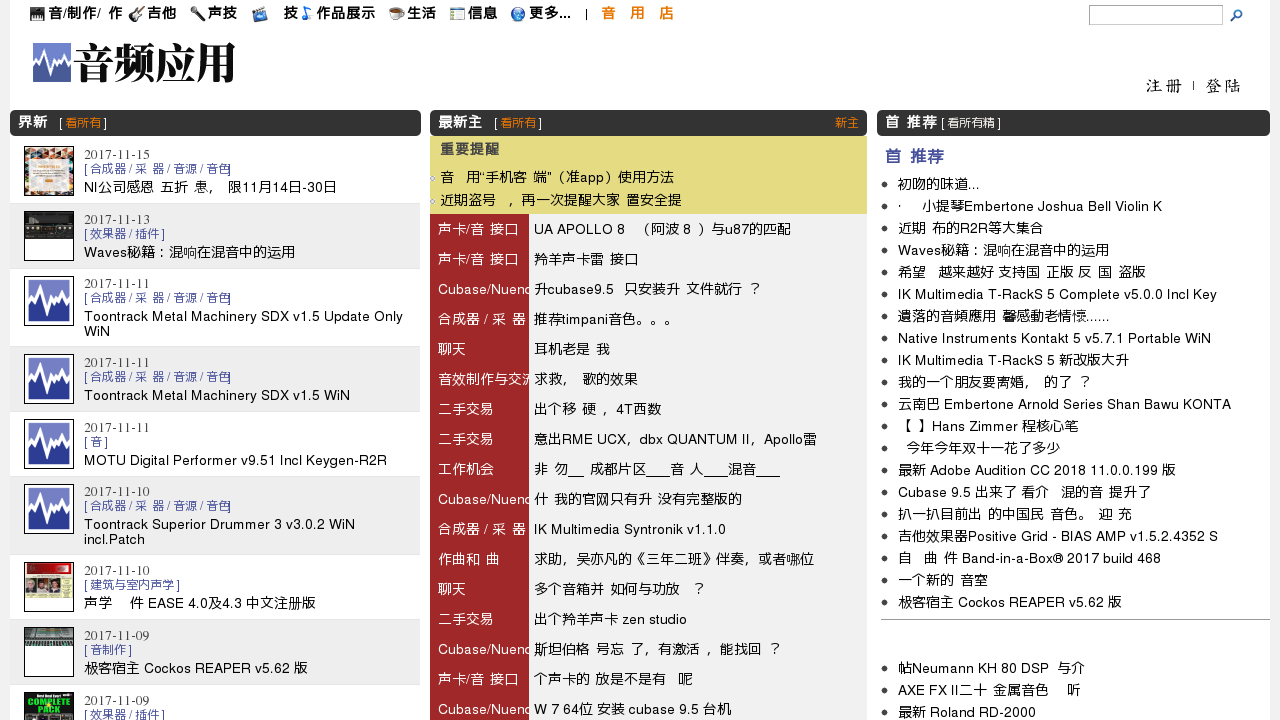Click the microphone icon beside 声技
The image size is (1280, 720).
pos(198,14)
